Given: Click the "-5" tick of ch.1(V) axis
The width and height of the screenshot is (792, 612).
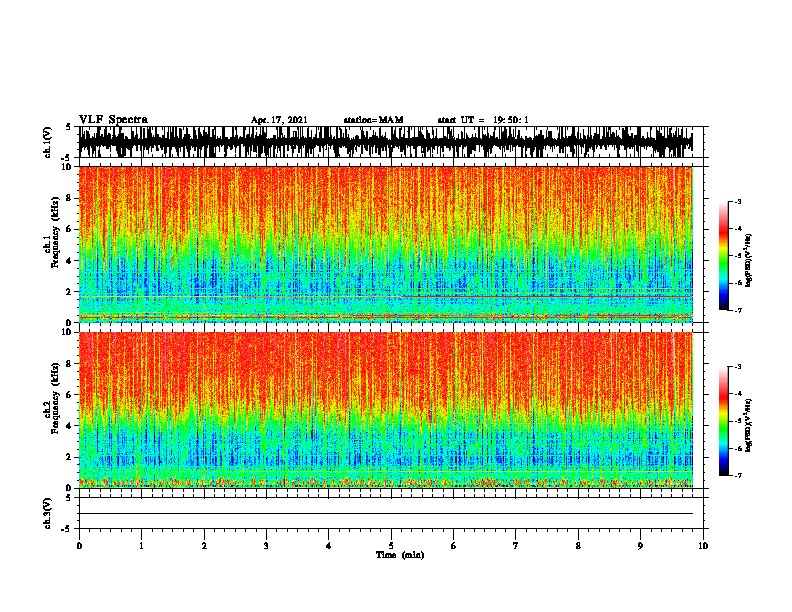Looking at the screenshot, I should pos(66,158).
